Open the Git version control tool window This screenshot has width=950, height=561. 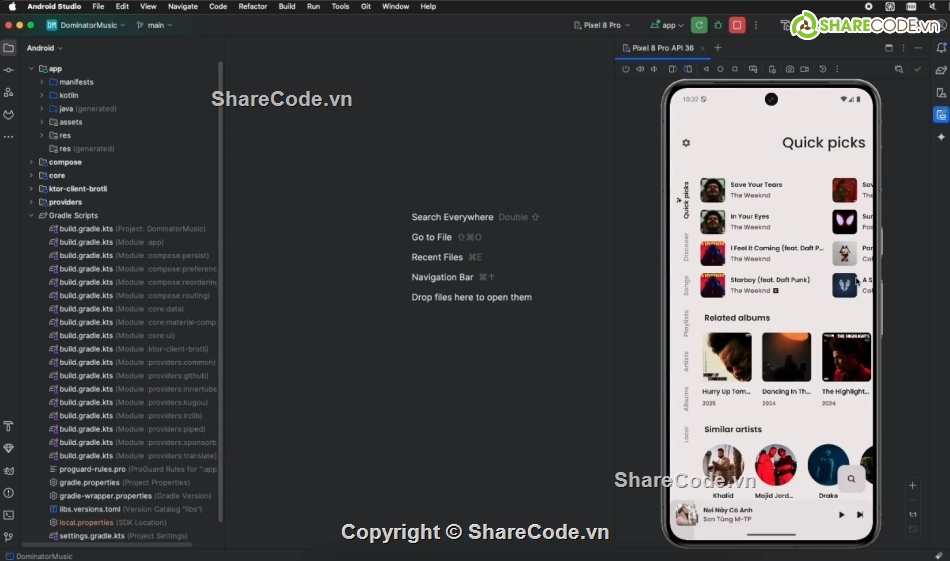(8, 537)
